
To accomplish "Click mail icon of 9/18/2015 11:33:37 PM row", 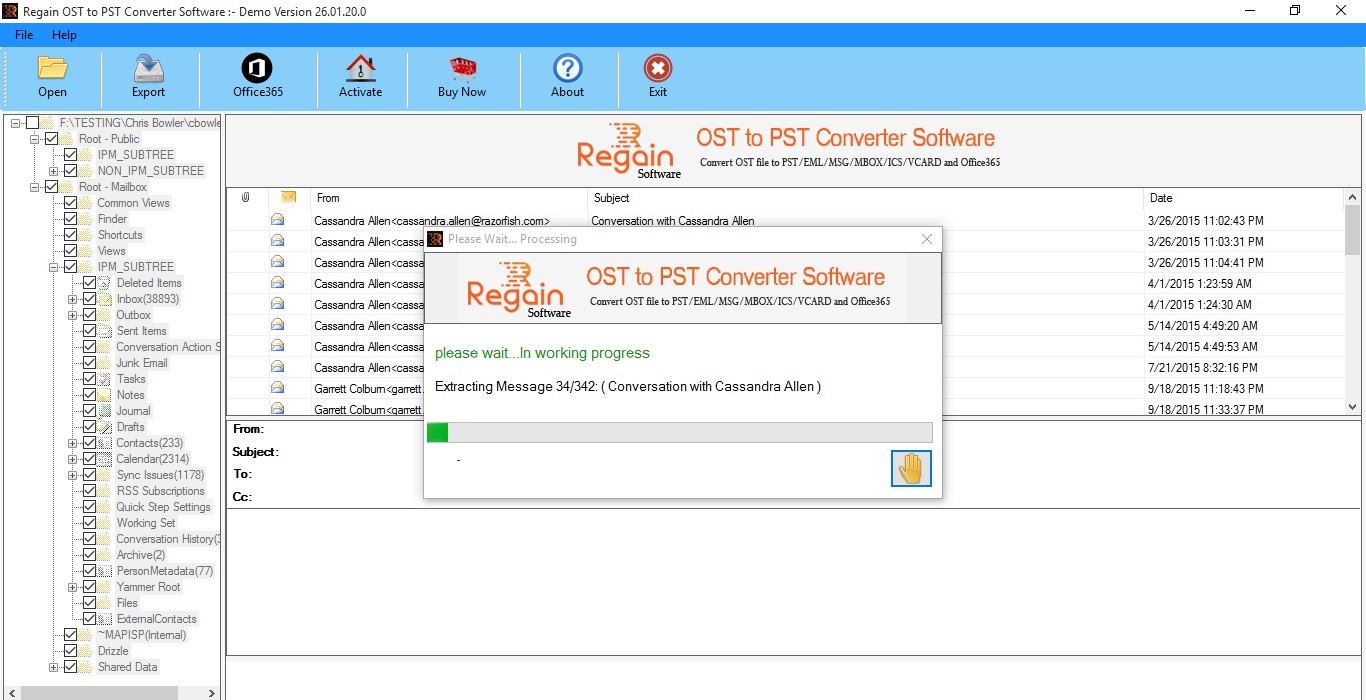I will pos(277,409).
